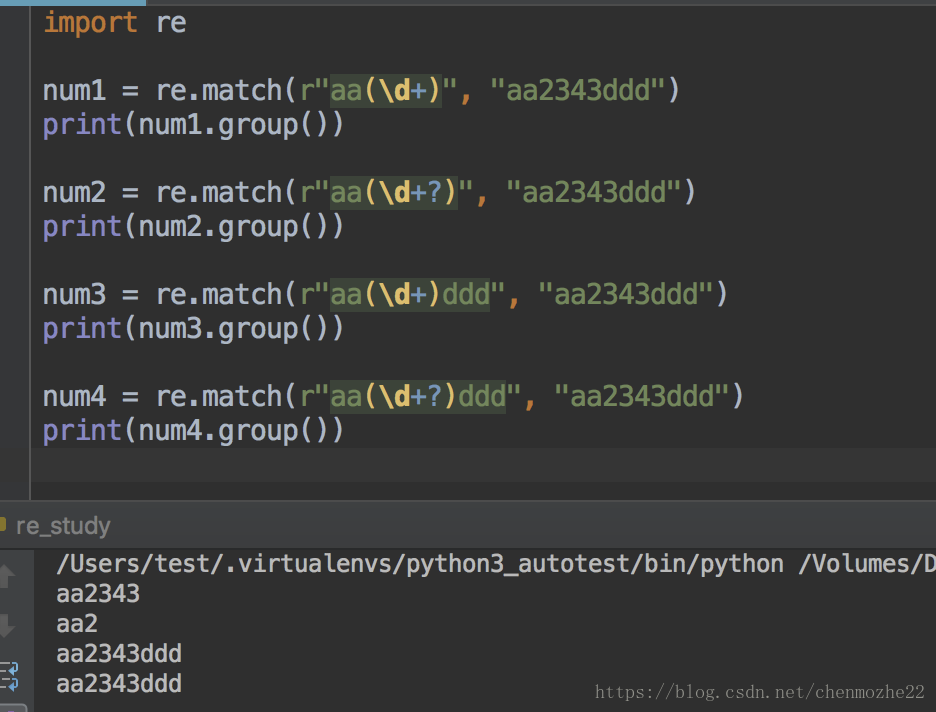Image resolution: width=936 pixels, height=712 pixels.
Task: Click the 'aa2343ddd' output directly below 'aa2'
Action: [x=119, y=654]
